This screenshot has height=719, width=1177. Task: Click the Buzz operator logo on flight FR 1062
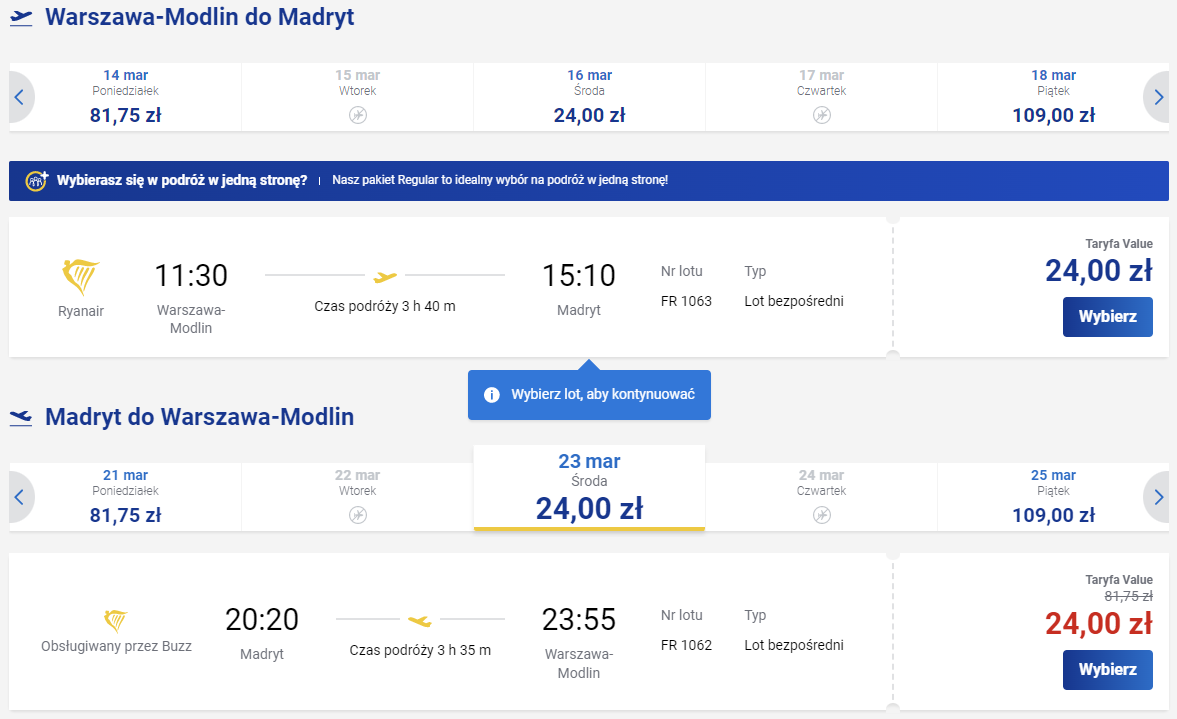116,621
